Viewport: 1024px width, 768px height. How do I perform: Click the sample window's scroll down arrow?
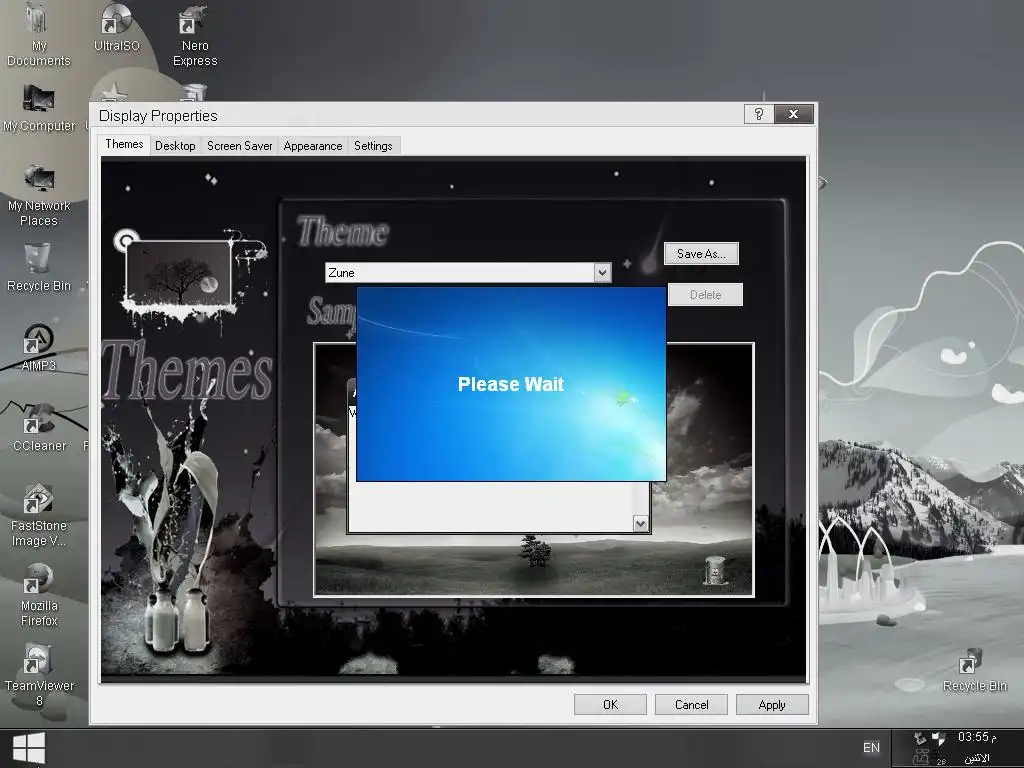click(641, 523)
